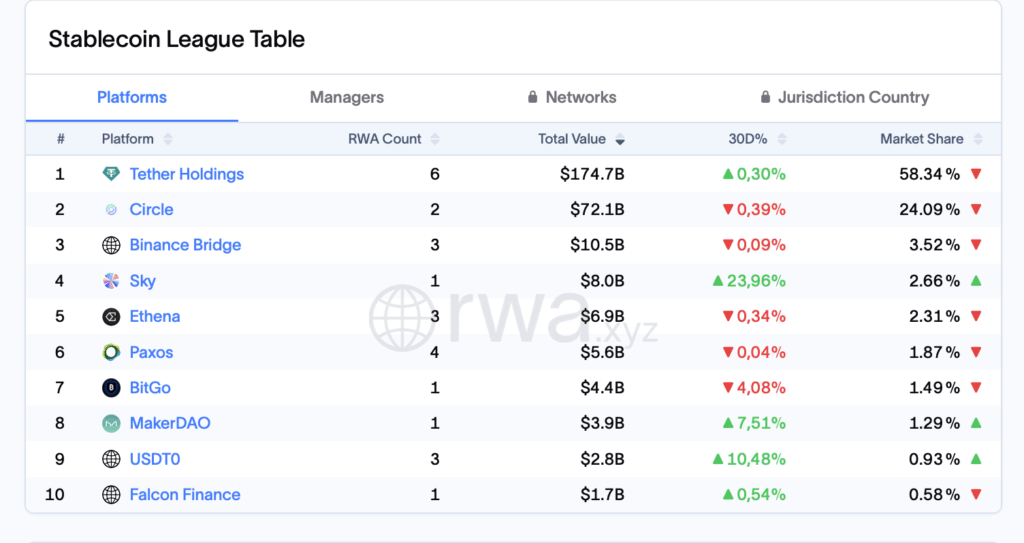Screen dimensions: 1024x543
Task: Open the USDT0 platform link
Action: tap(155, 459)
